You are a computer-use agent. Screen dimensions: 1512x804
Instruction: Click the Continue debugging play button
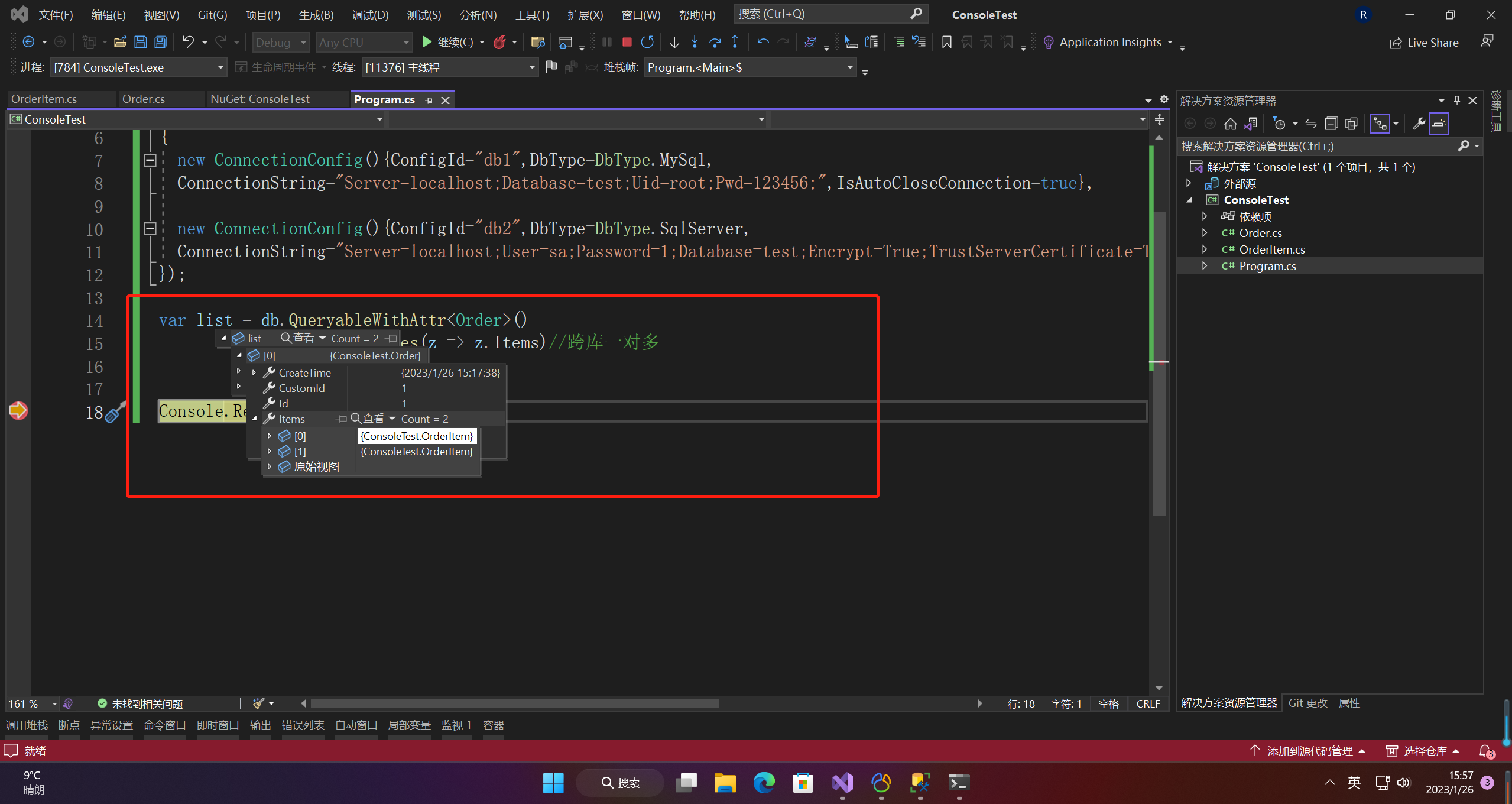tap(427, 42)
